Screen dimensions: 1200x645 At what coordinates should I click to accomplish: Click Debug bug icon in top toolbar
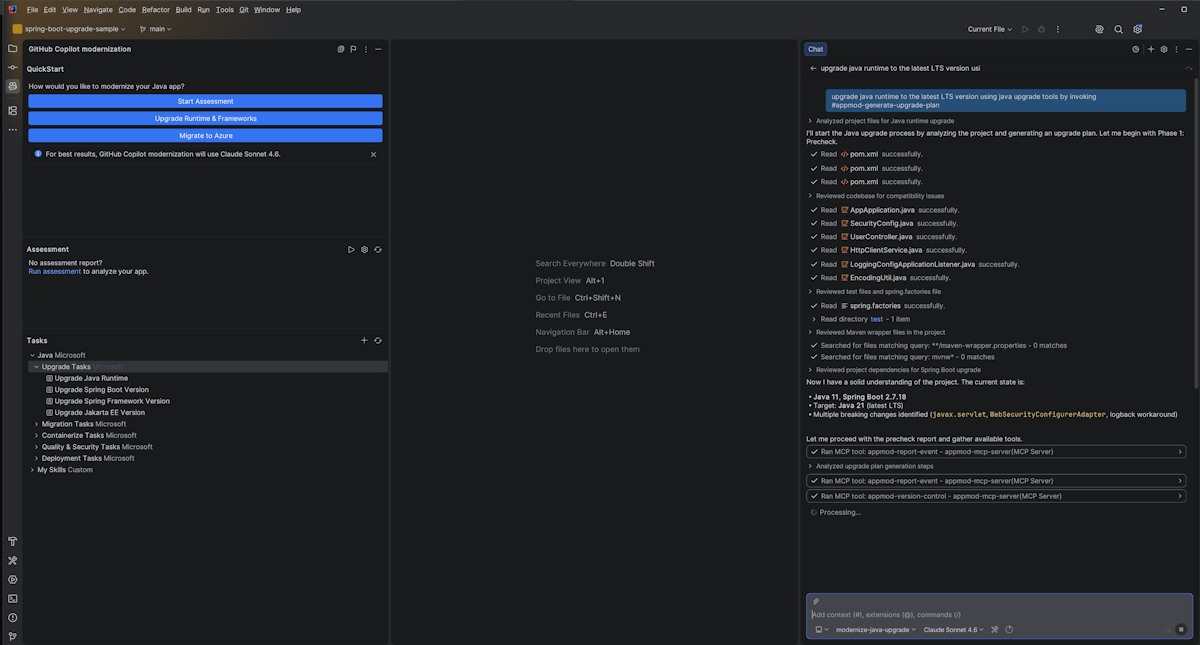click(1043, 29)
